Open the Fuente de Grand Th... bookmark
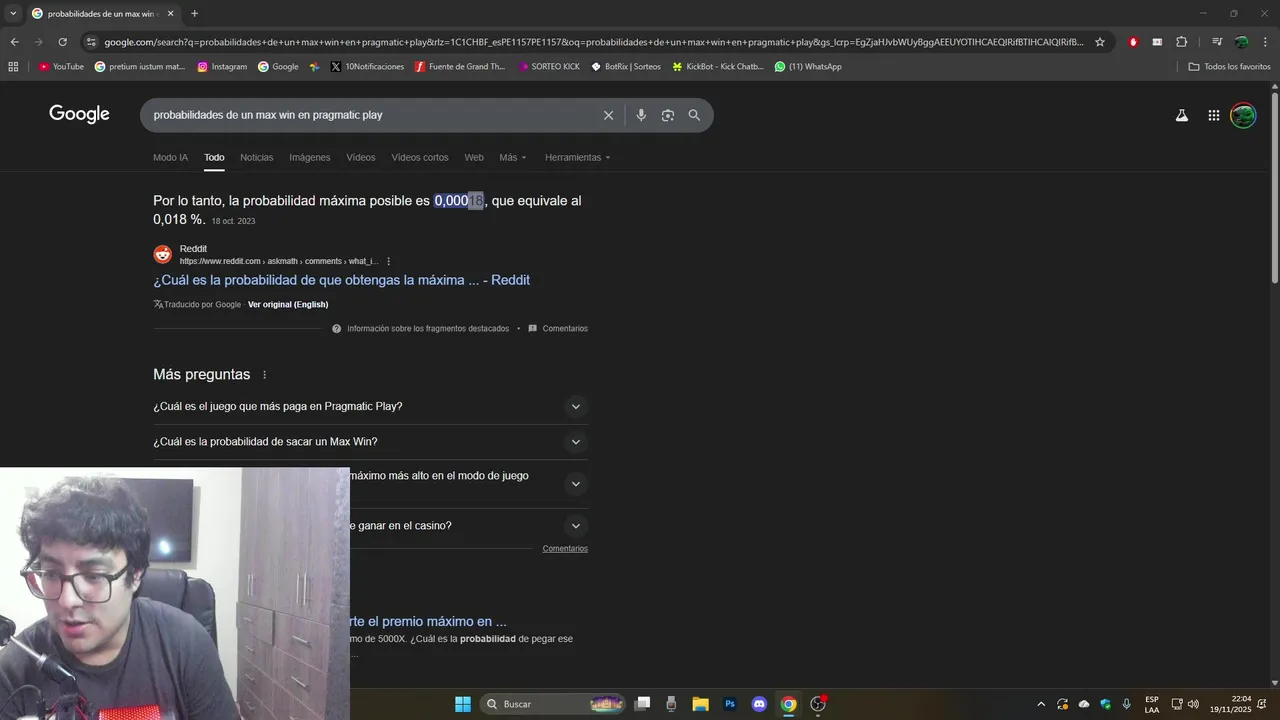Viewport: 1280px width, 720px height. [x=460, y=67]
